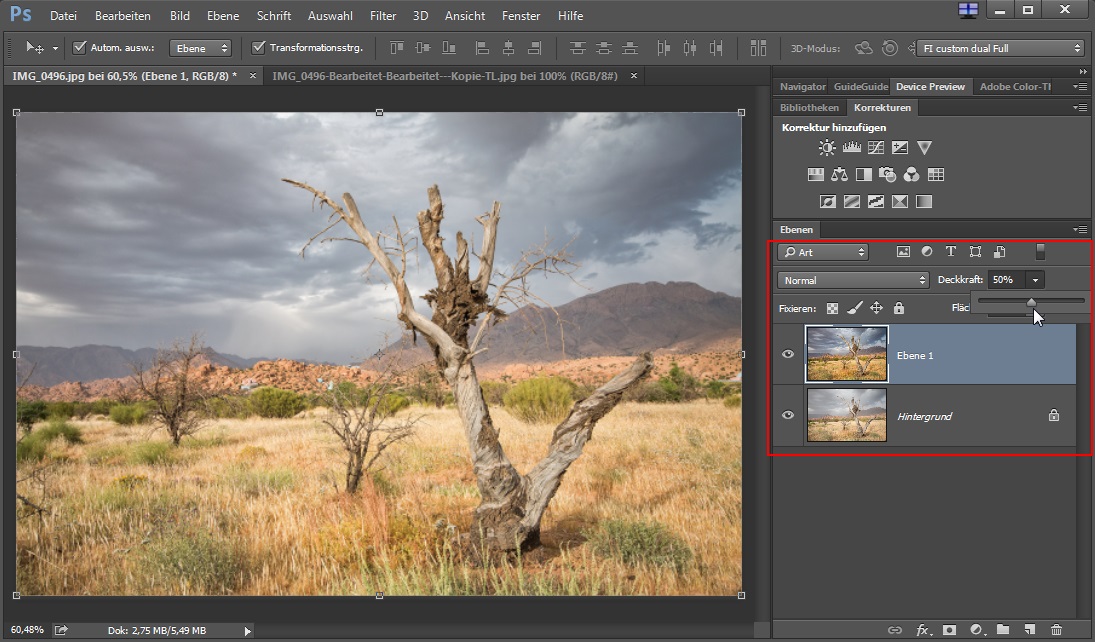Toggle lock all for layer
1095x642 pixels.
click(x=899, y=308)
